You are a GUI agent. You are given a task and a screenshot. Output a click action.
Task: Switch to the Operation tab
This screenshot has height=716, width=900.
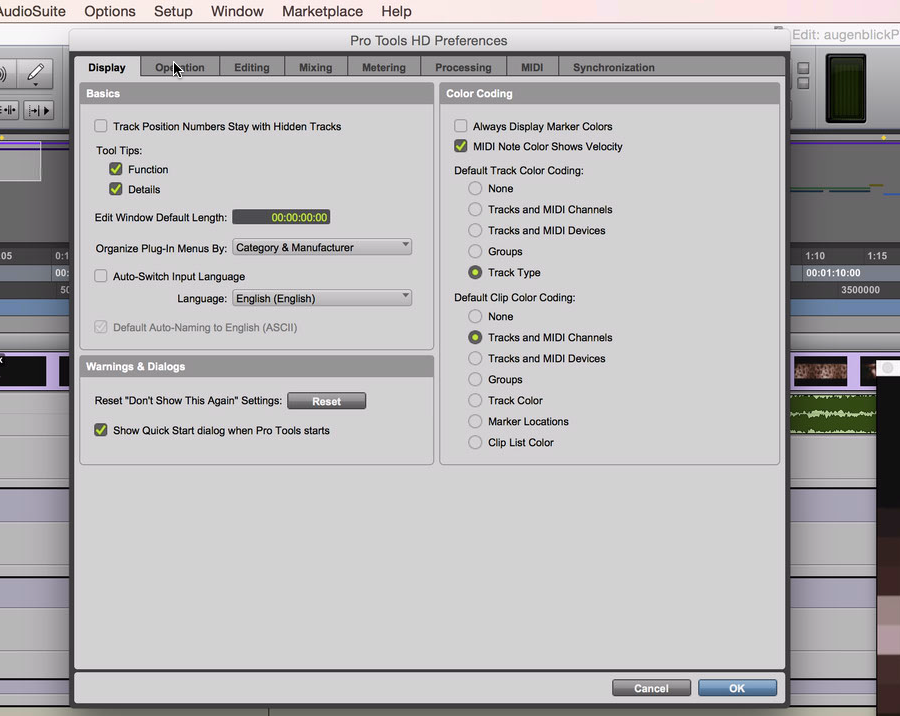point(180,68)
